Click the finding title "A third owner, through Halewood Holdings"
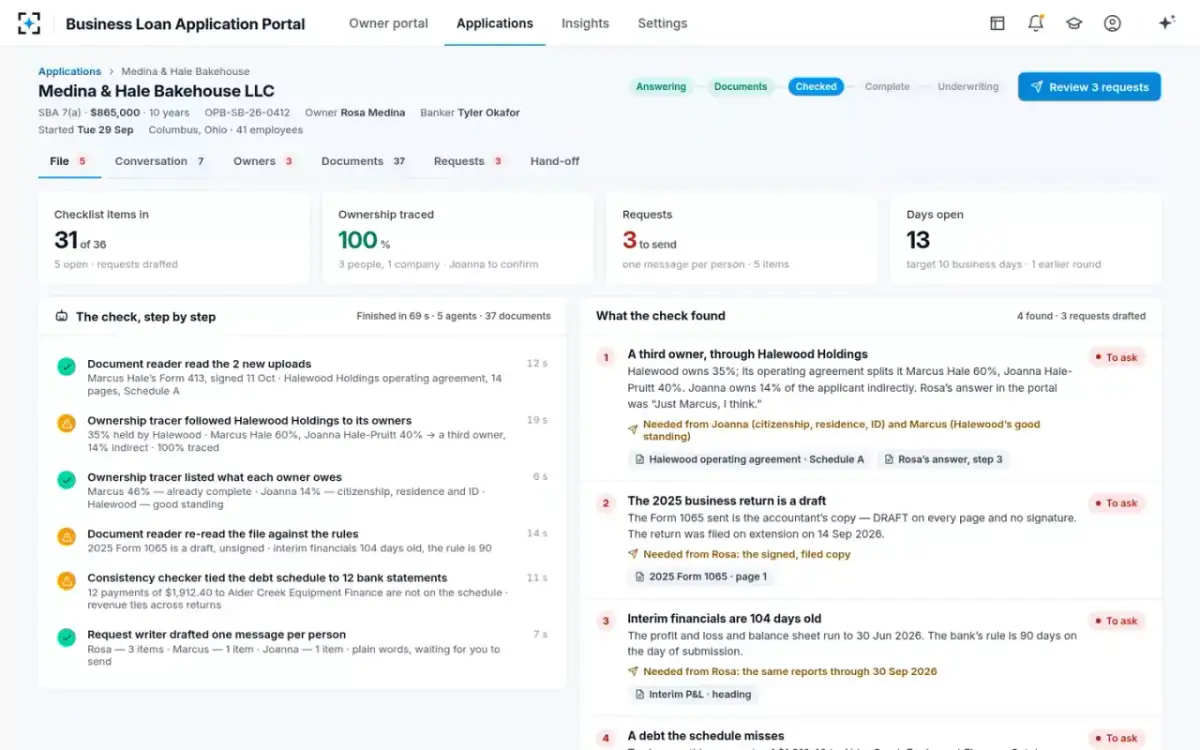The height and width of the screenshot is (750, 1200). 747,354
